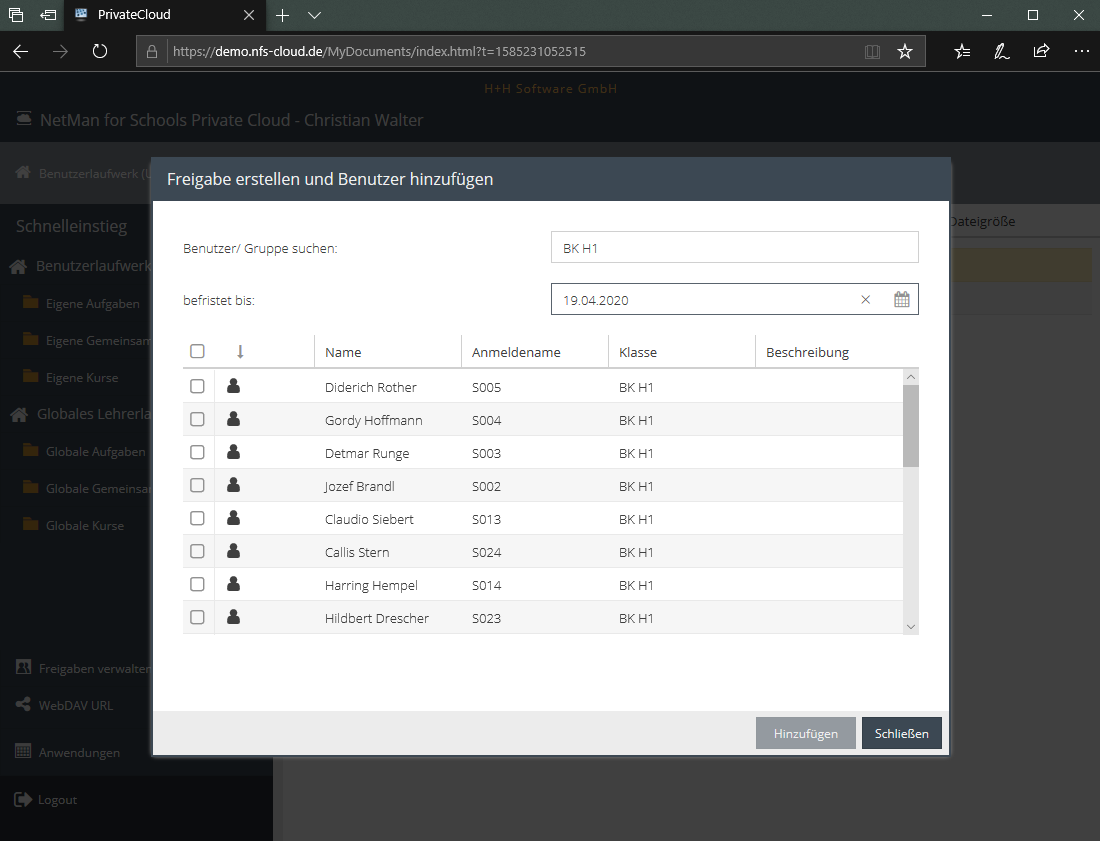Close dialog with Schließen button

pos(901,733)
